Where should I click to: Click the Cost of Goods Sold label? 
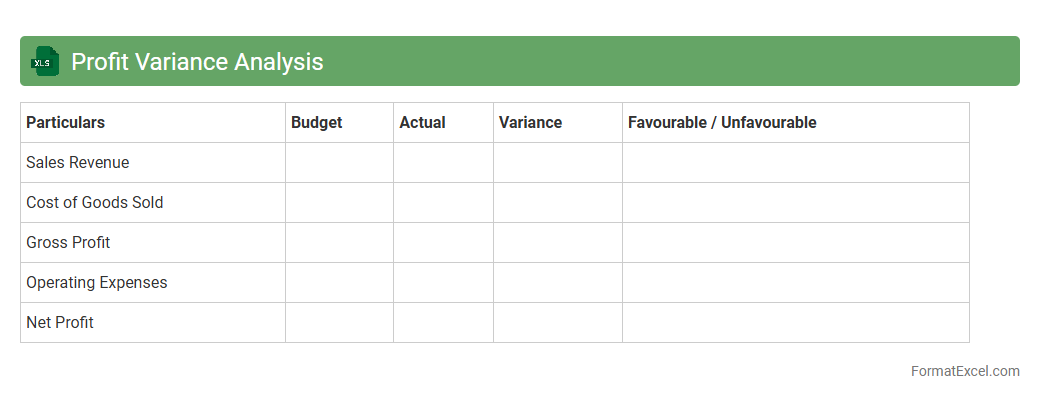[94, 202]
